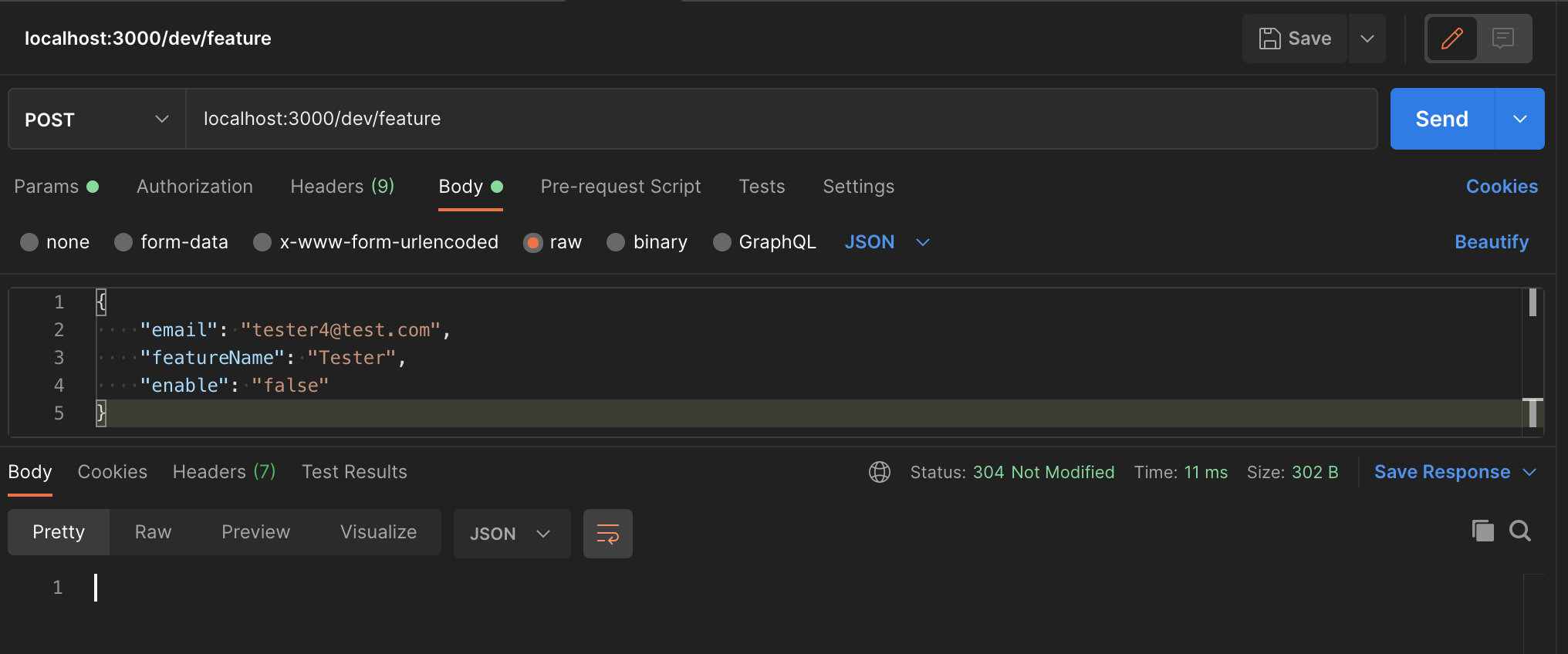Click the "Tester" value on line 3
Image resolution: width=1568 pixels, height=654 pixels.
coord(352,358)
